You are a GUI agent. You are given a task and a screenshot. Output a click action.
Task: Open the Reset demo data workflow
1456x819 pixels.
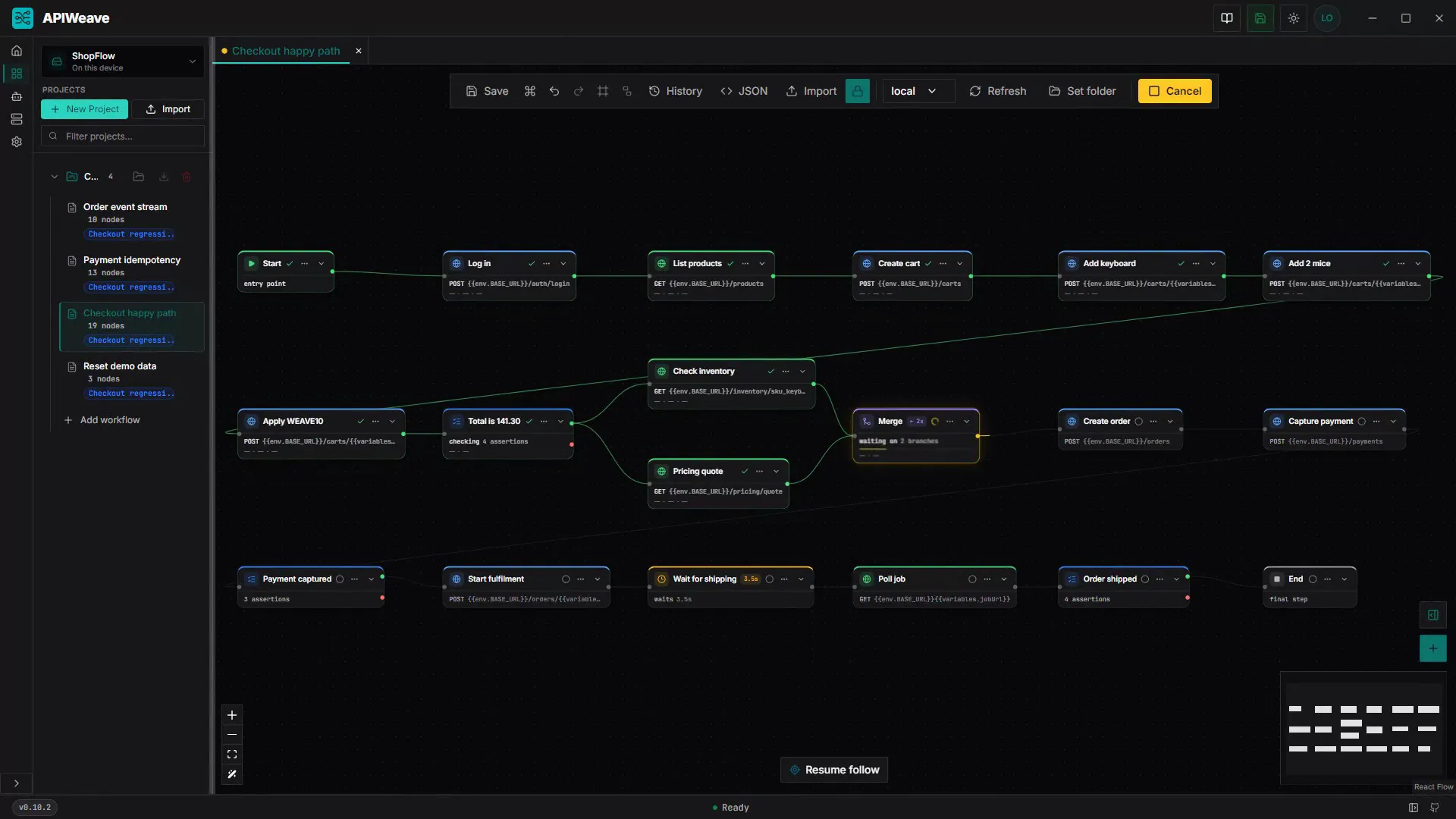point(132,379)
